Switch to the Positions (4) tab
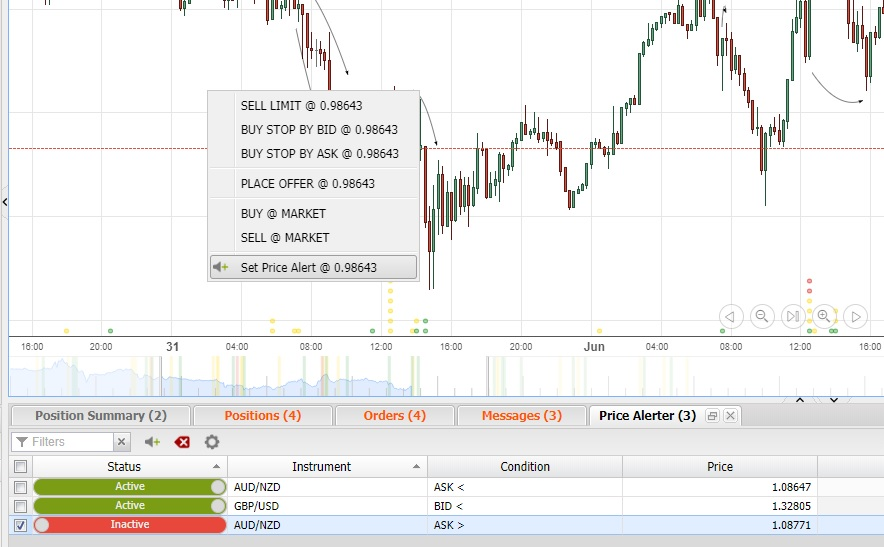The height and width of the screenshot is (547, 884). coord(263,416)
